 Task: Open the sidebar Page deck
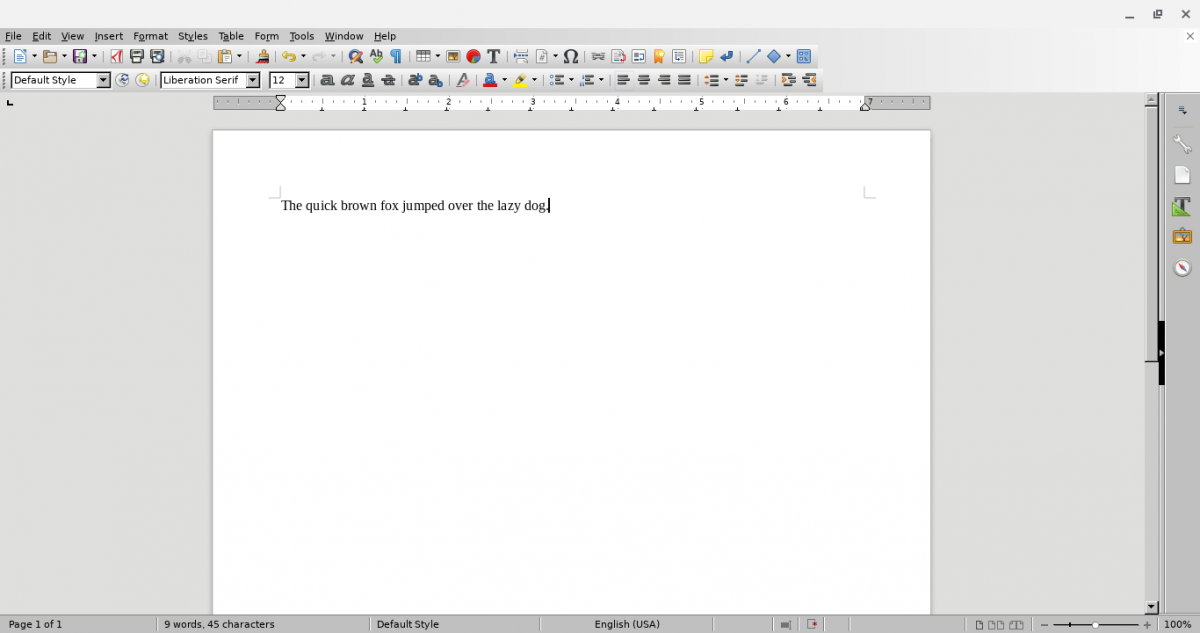click(1182, 176)
